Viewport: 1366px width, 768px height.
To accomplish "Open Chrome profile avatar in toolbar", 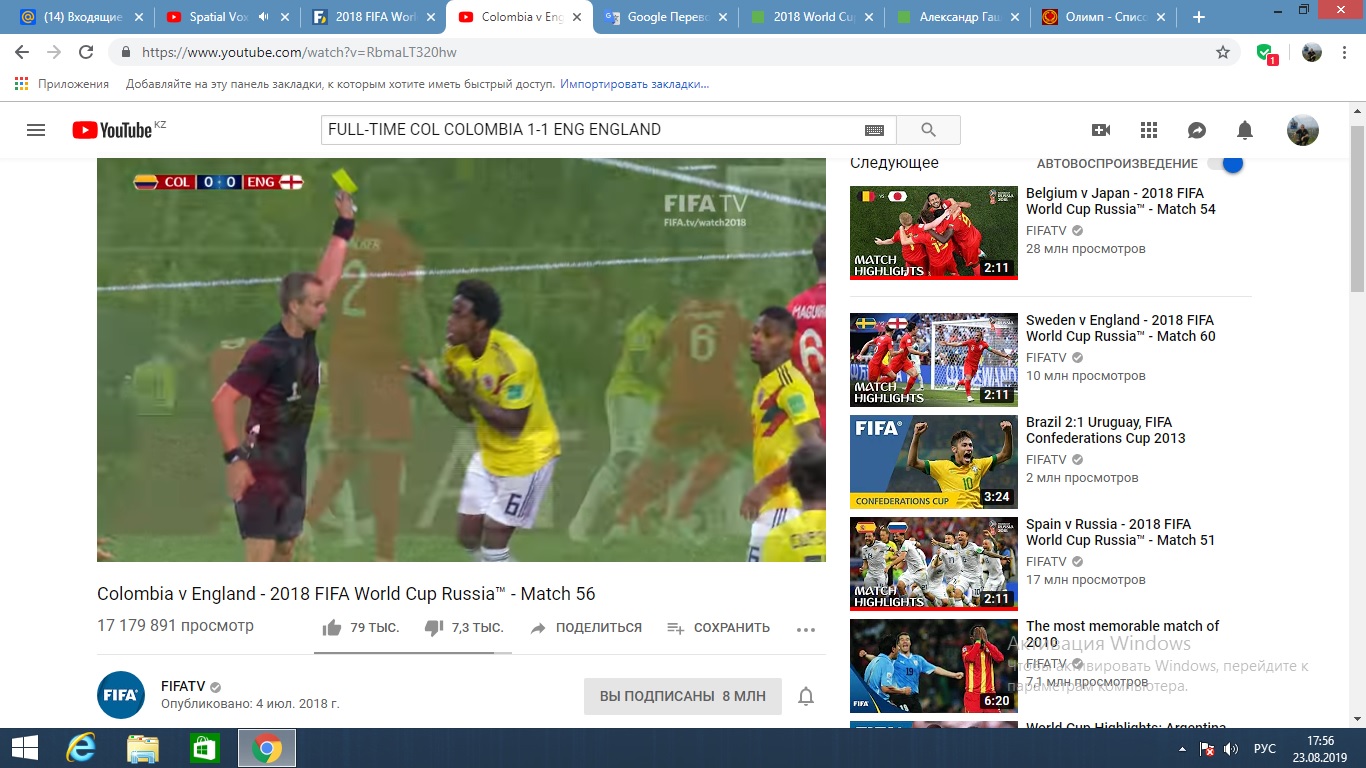I will click(1312, 52).
